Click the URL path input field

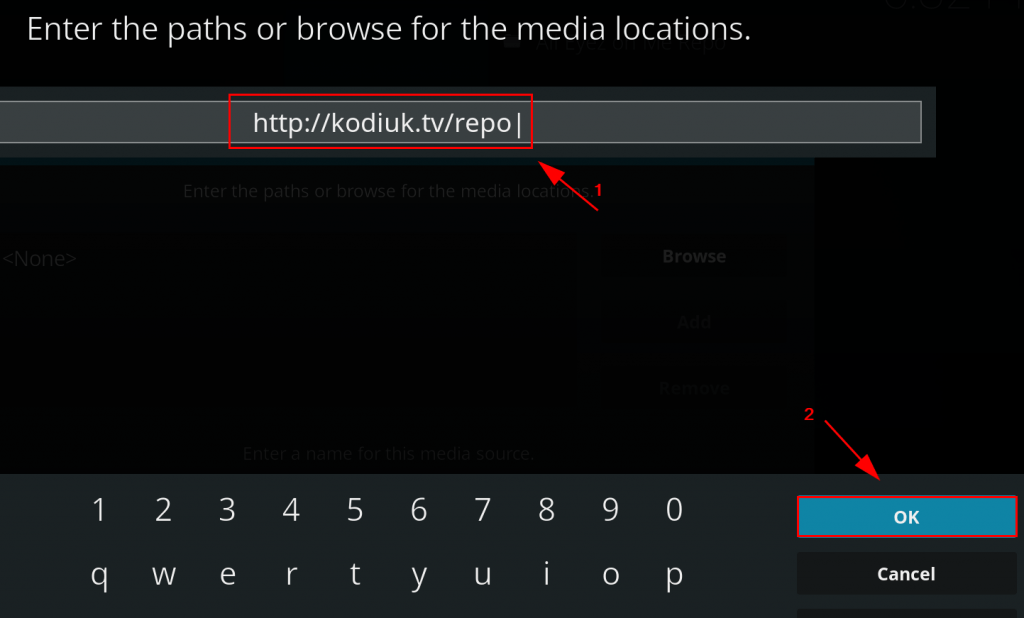[x=460, y=122]
